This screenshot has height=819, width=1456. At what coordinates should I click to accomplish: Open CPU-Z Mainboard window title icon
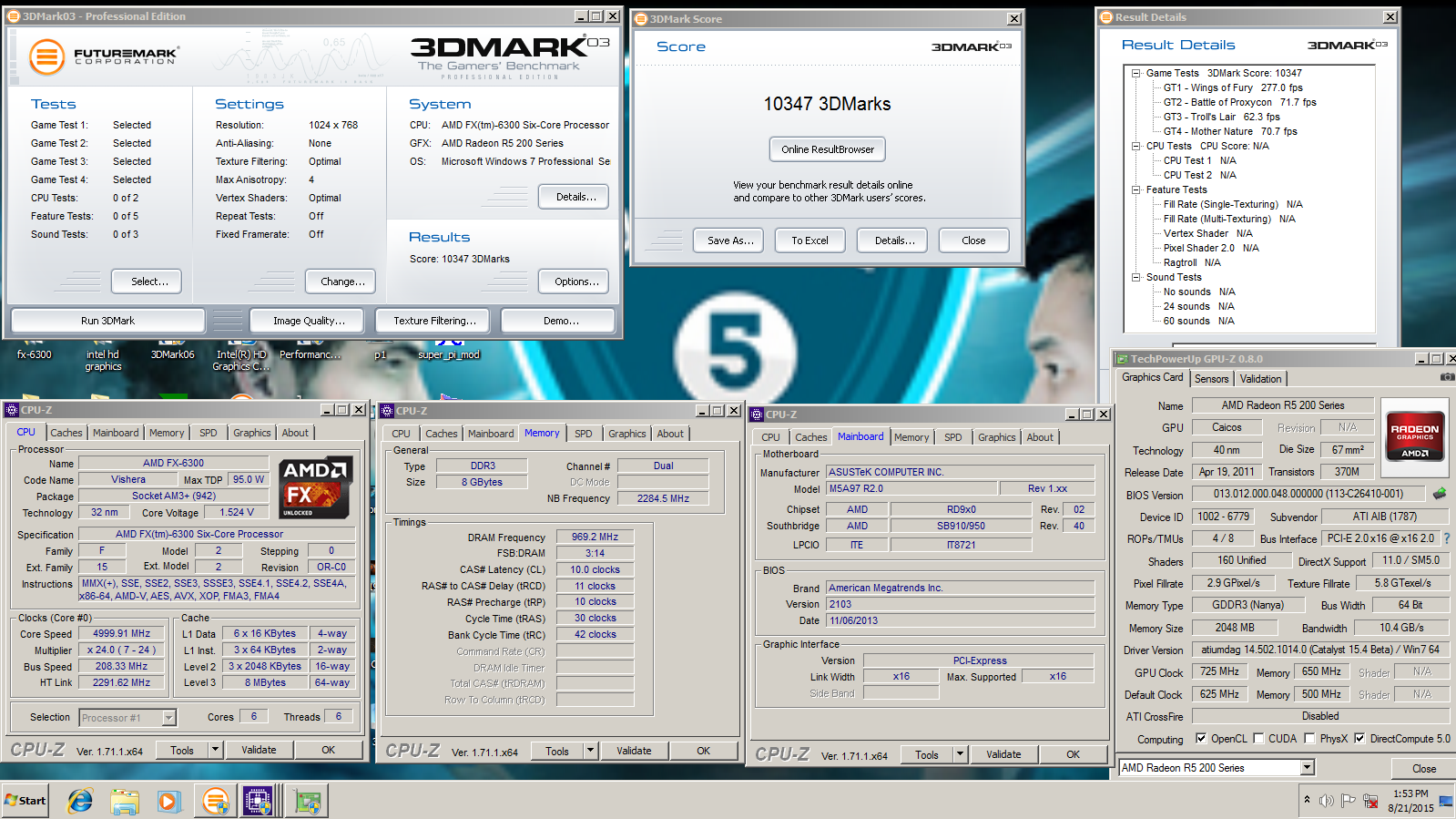[757, 415]
